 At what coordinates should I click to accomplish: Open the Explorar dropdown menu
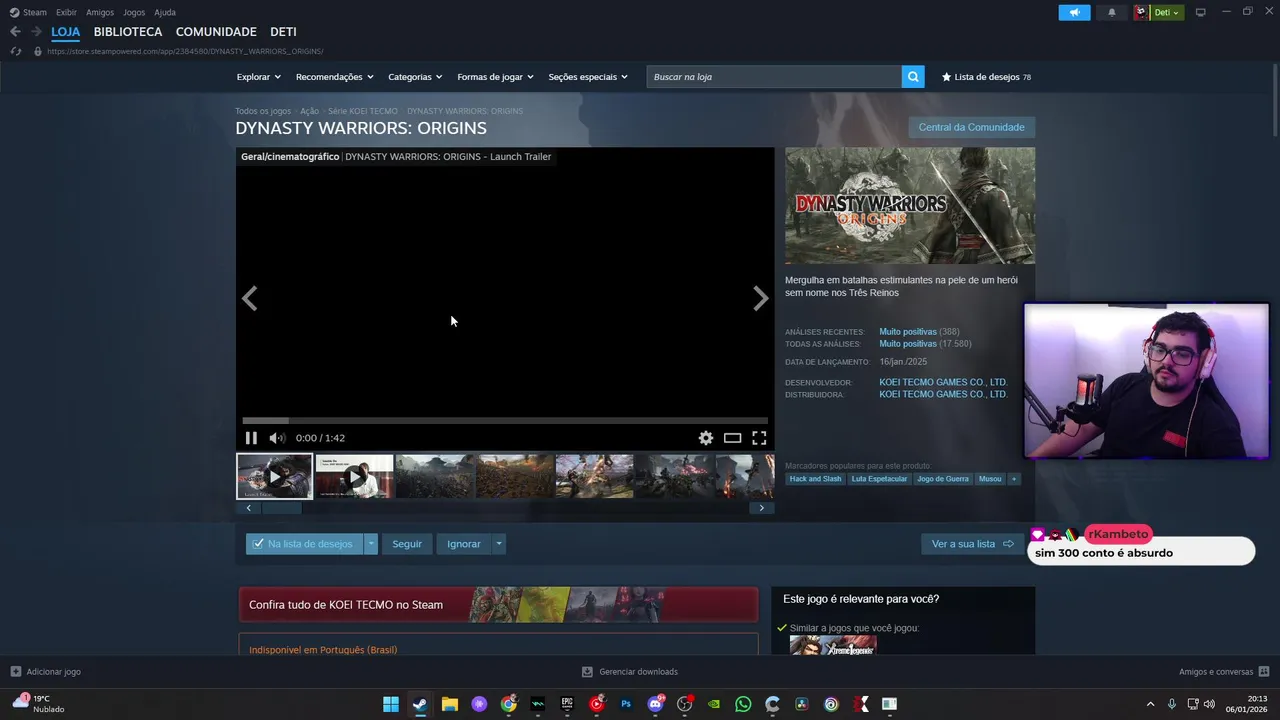coord(259,77)
